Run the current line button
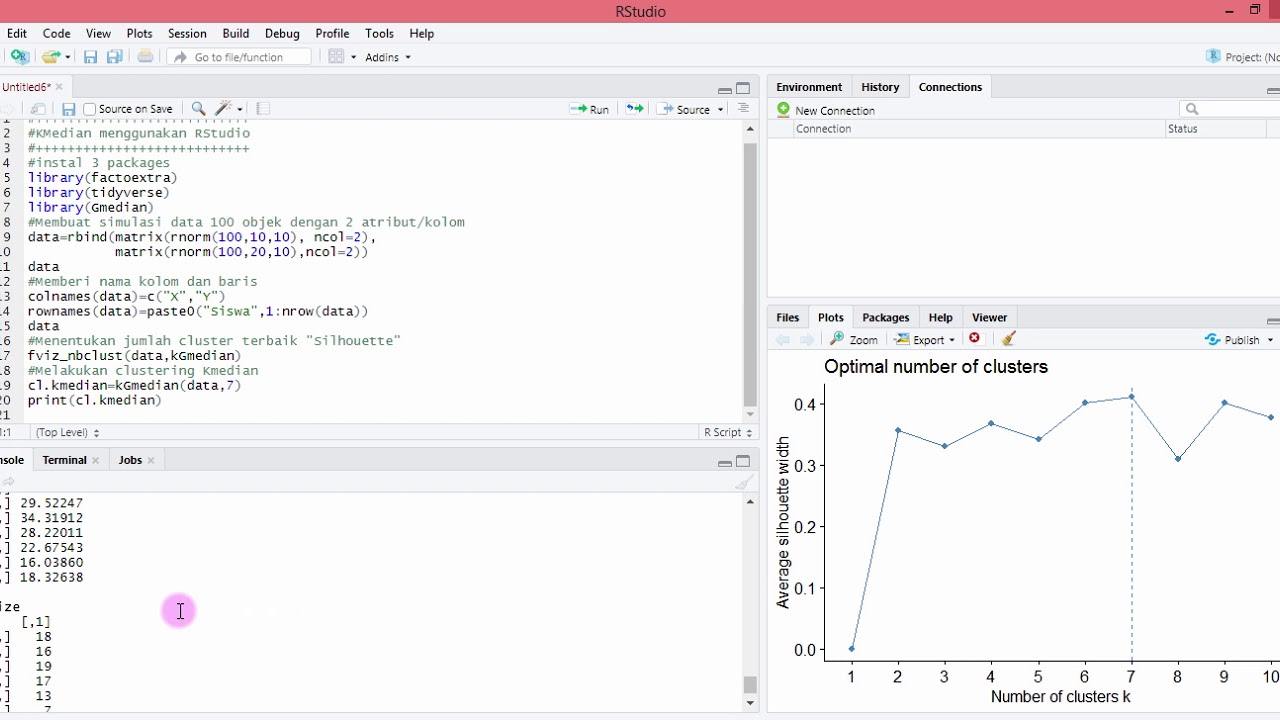Screen dimensions: 1280x720 [x=589, y=109]
